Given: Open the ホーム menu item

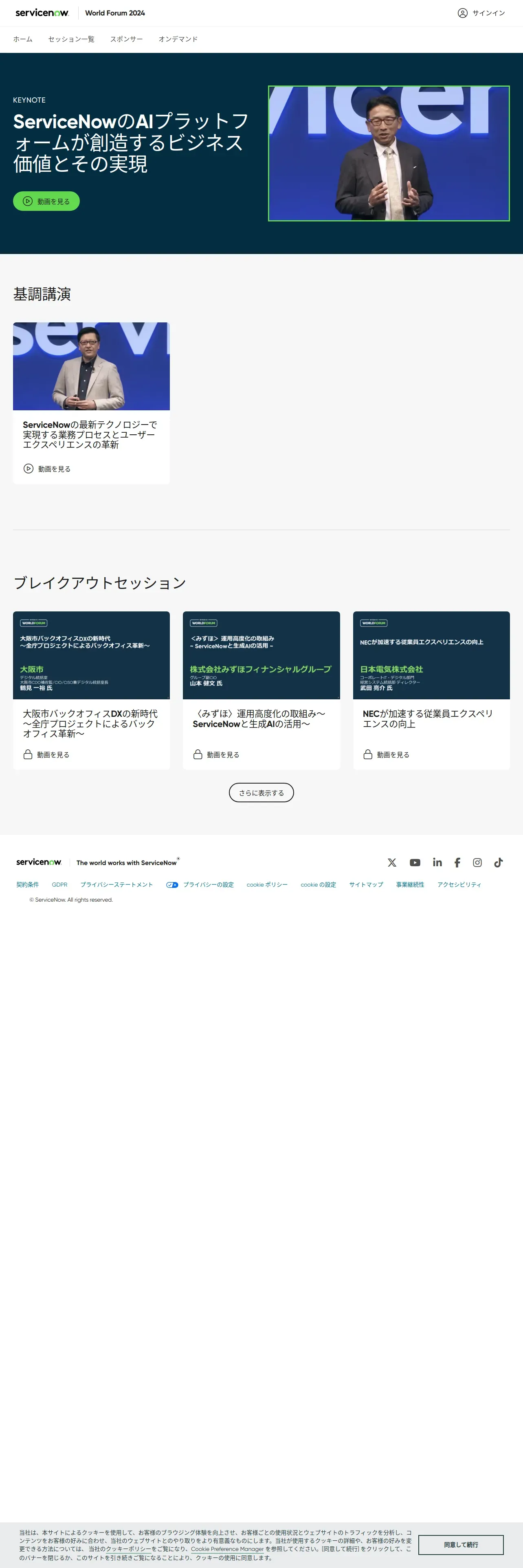Looking at the screenshot, I should click(x=23, y=39).
